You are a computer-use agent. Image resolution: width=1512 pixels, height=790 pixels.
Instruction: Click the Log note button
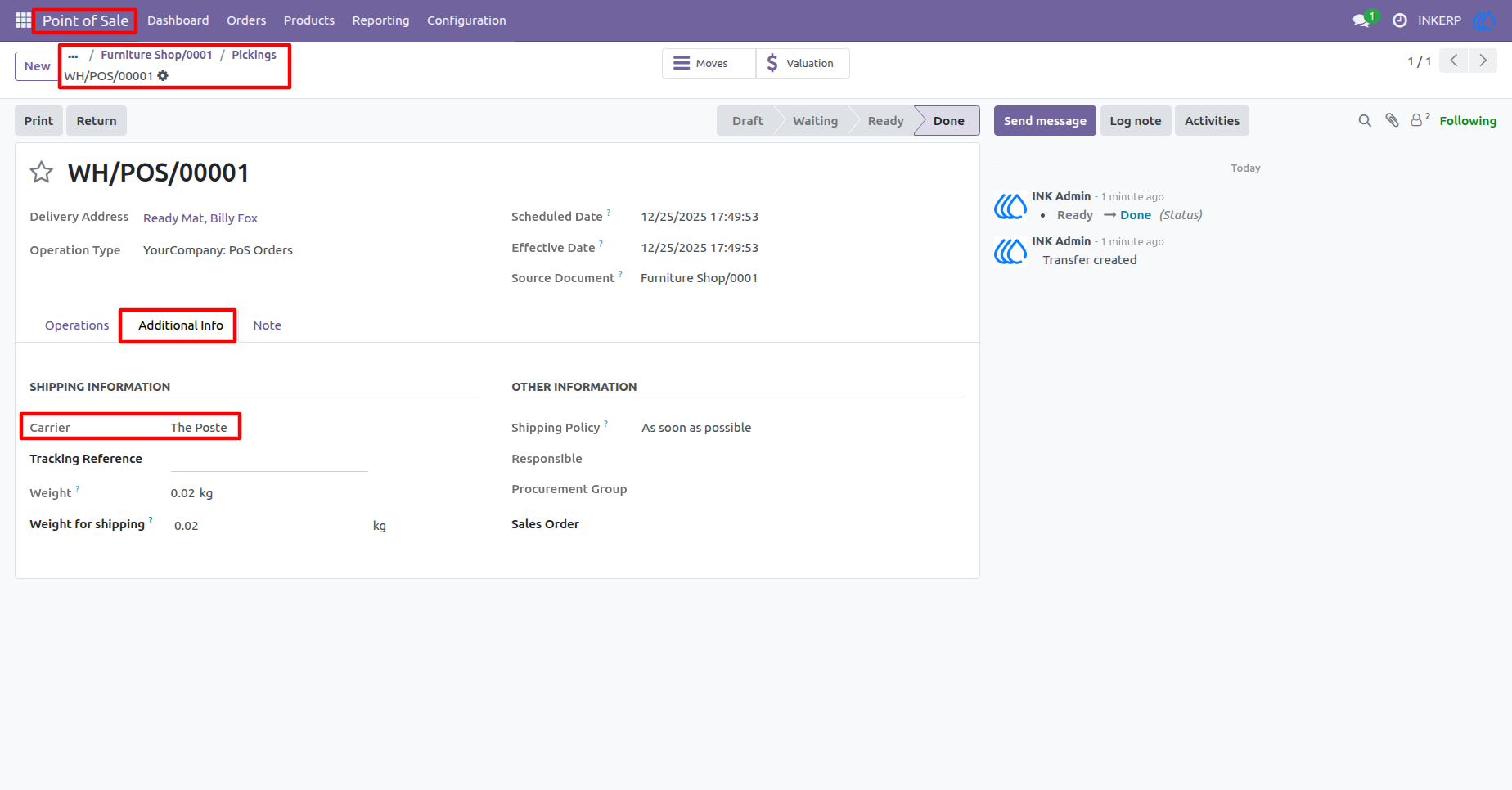pos(1136,121)
